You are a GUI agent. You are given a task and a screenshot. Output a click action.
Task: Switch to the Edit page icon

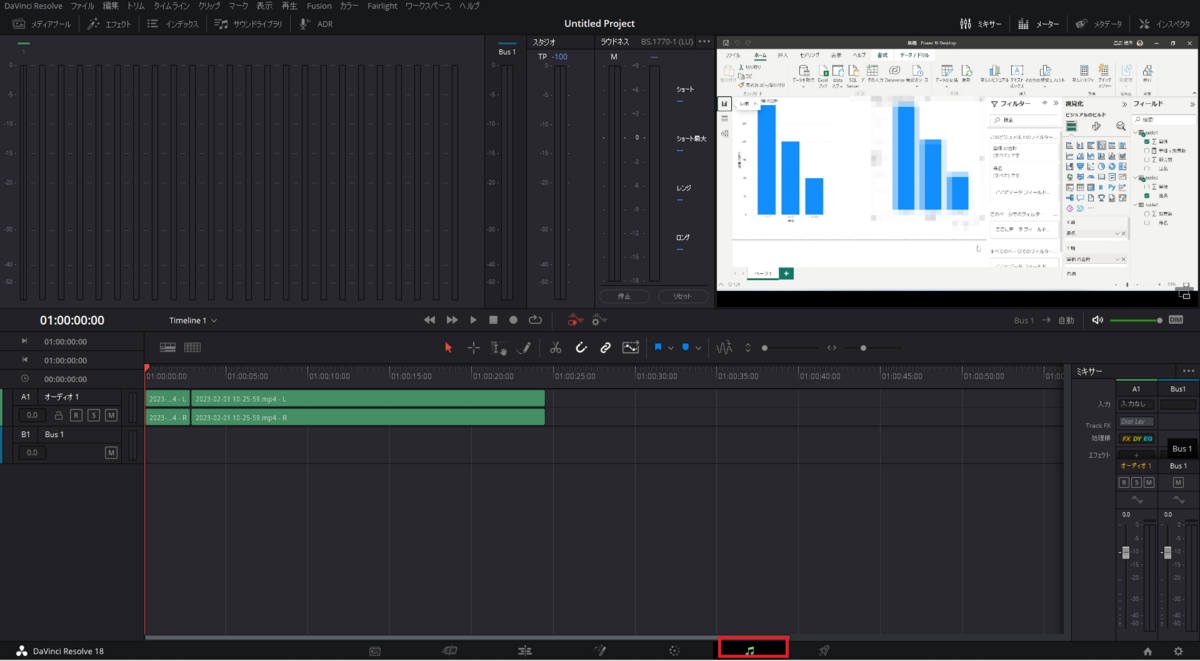(x=525, y=650)
